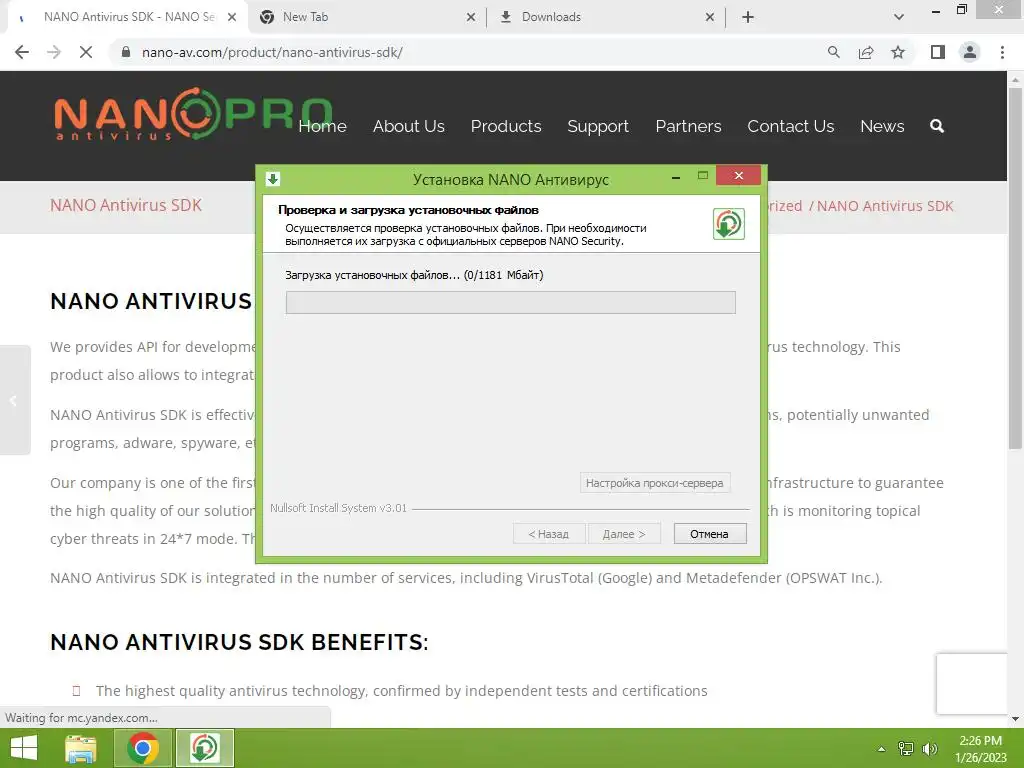
Task: Open the zoom magnifier icon in address bar
Action: tap(833, 52)
